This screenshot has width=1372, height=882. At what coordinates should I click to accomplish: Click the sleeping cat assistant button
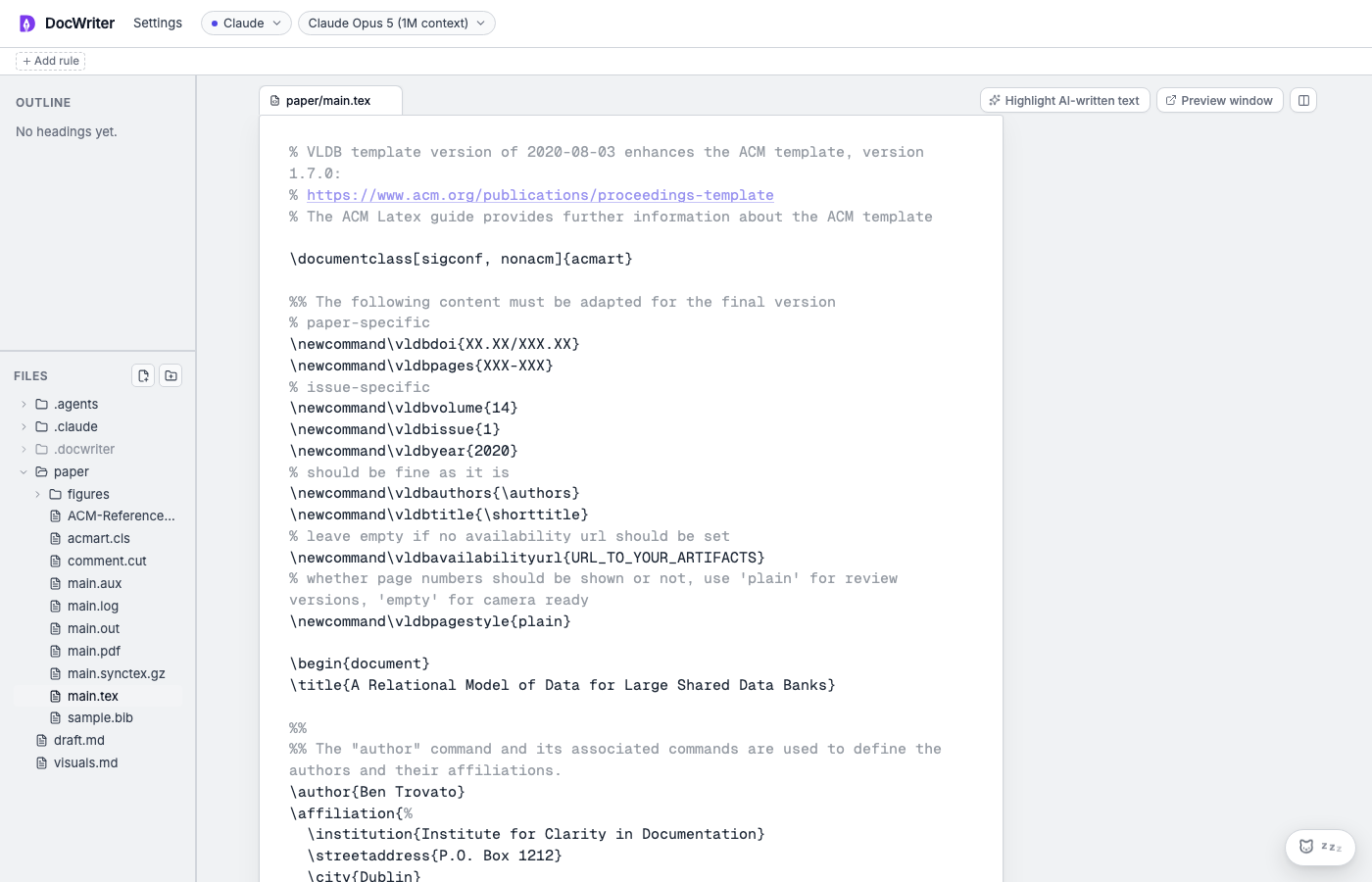1320,847
